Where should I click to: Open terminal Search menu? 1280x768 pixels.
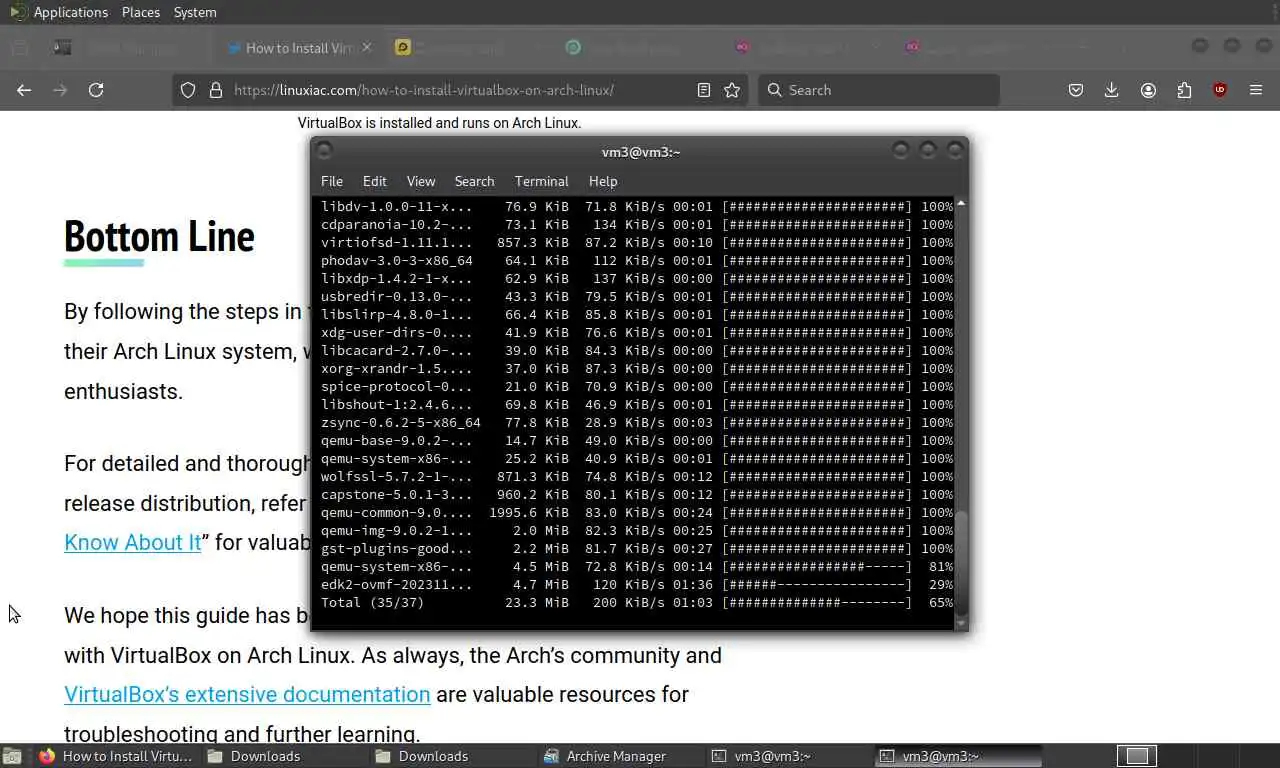pyautogui.click(x=475, y=181)
